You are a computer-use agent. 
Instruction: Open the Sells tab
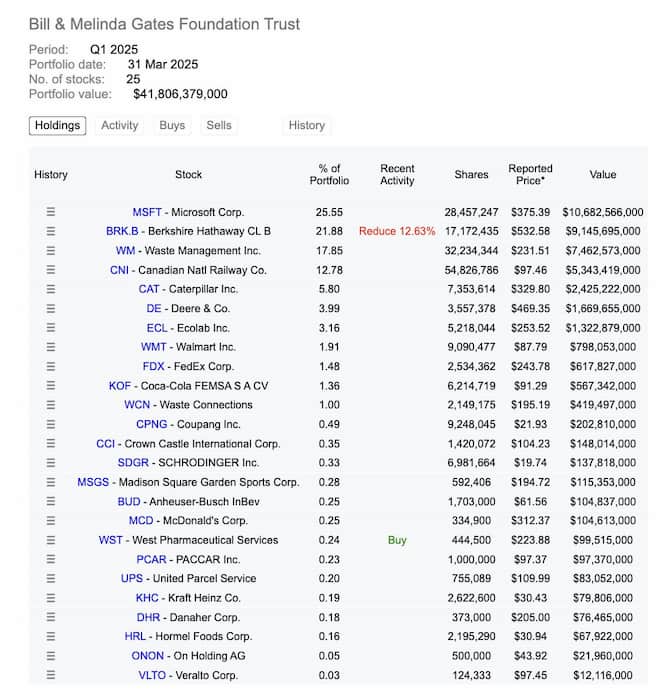(x=219, y=126)
